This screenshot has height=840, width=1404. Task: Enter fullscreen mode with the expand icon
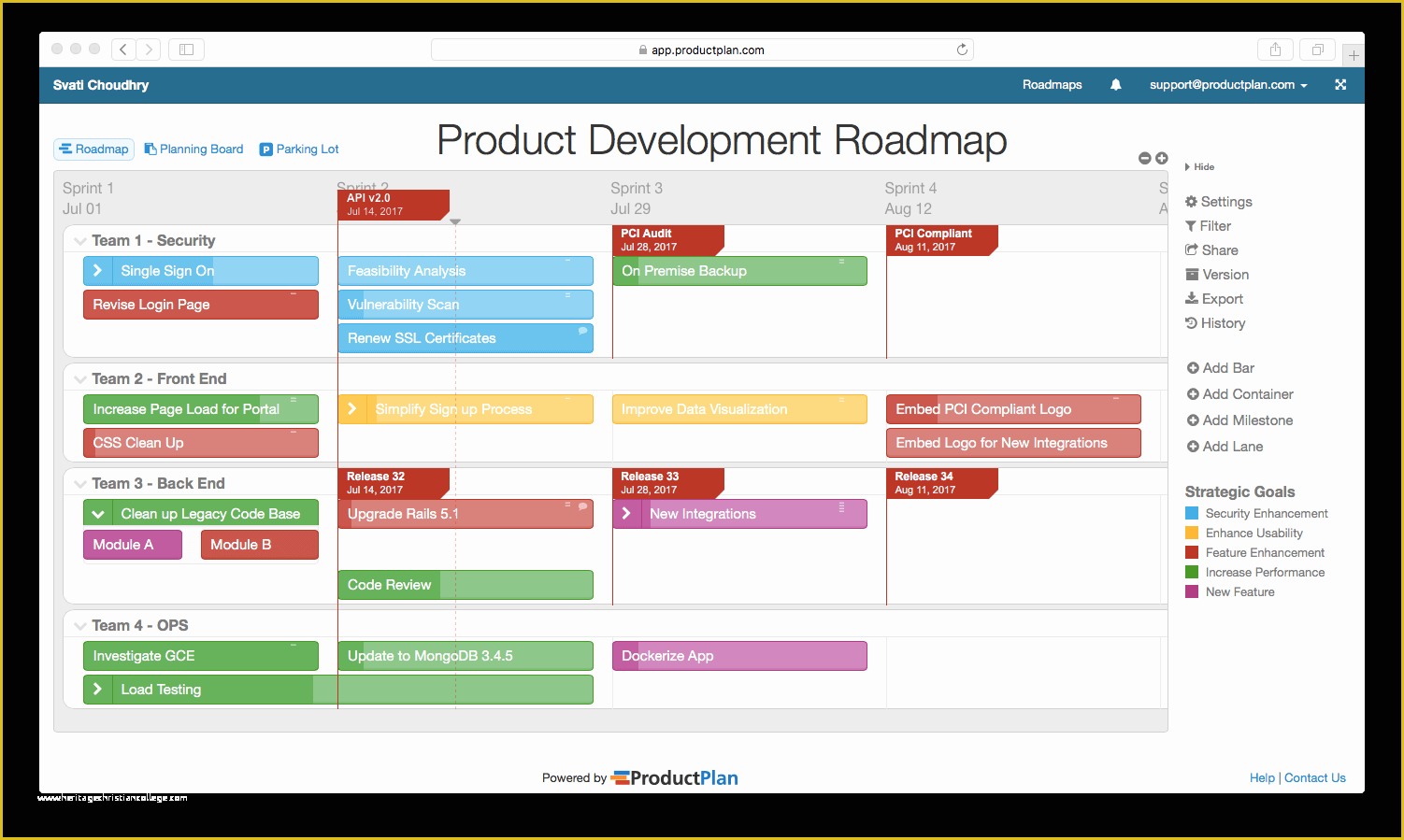1340,85
